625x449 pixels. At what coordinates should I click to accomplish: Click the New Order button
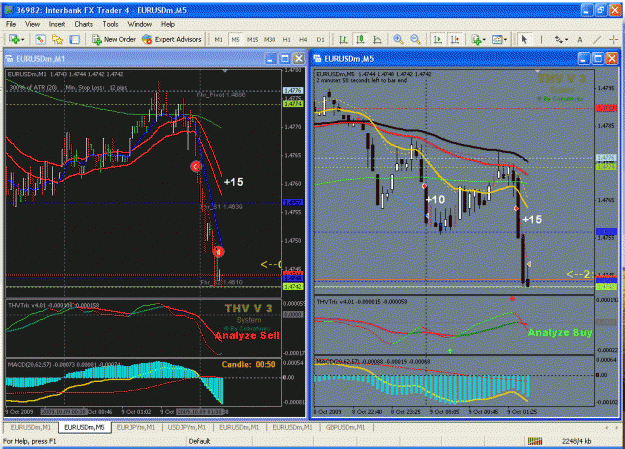[x=114, y=39]
